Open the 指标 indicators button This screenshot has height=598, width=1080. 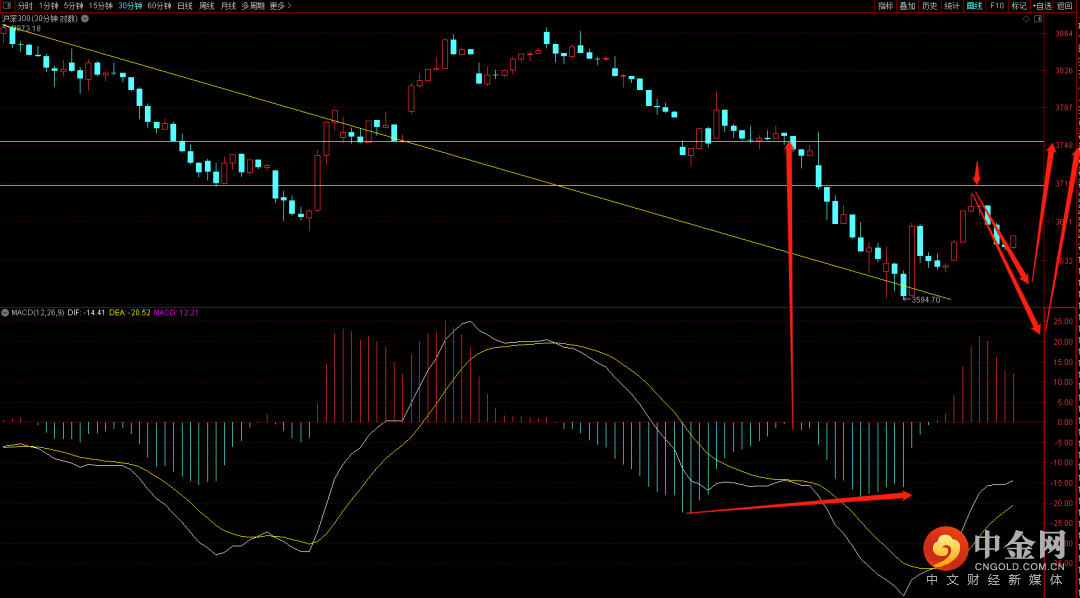[x=886, y=6]
